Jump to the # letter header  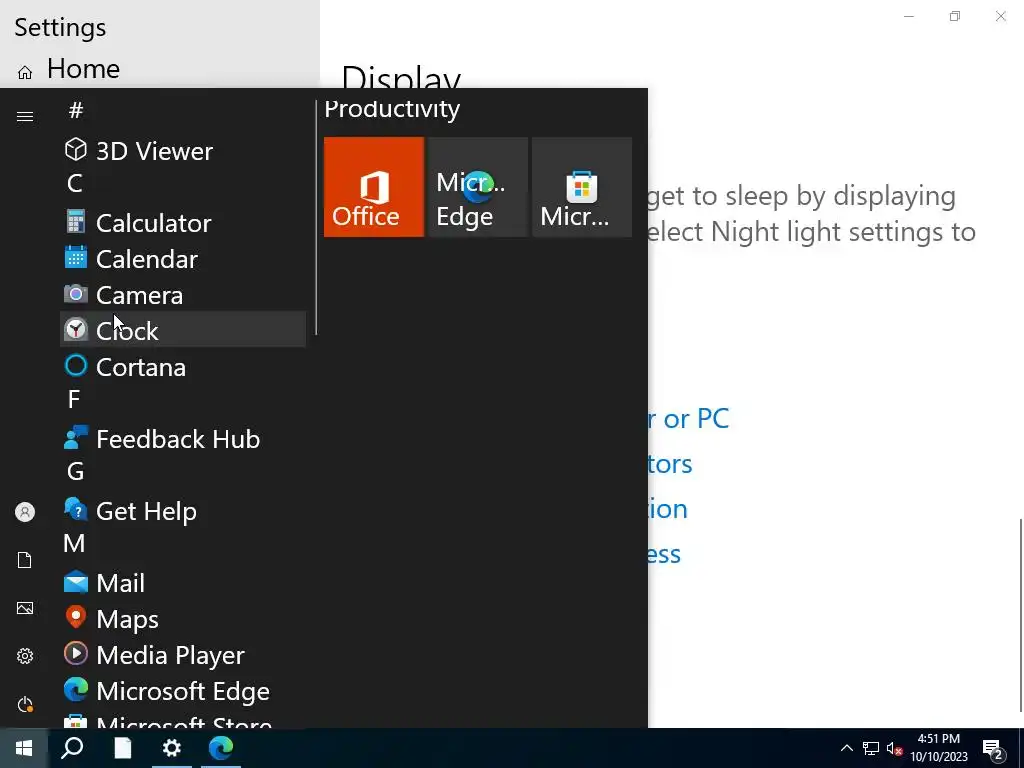pos(76,110)
